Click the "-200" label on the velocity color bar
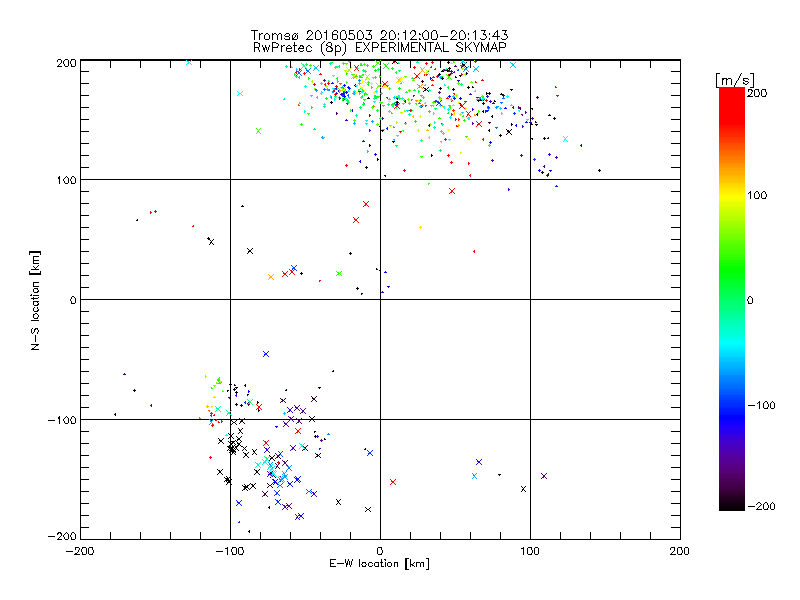Screen dimensions: 800x600 pyautogui.click(x=761, y=506)
